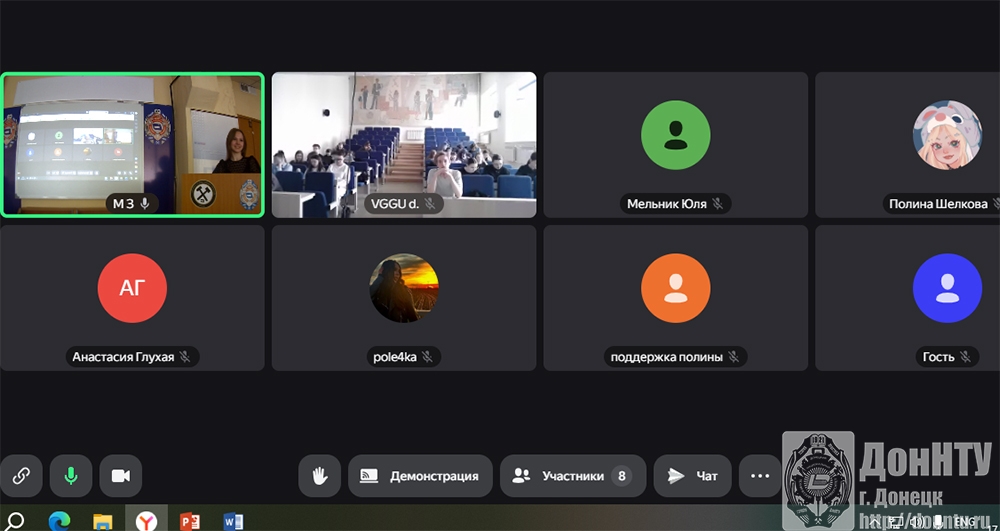Start screen sharing via Демонстрация
1000x531 pixels.
pyautogui.click(x=420, y=476)
